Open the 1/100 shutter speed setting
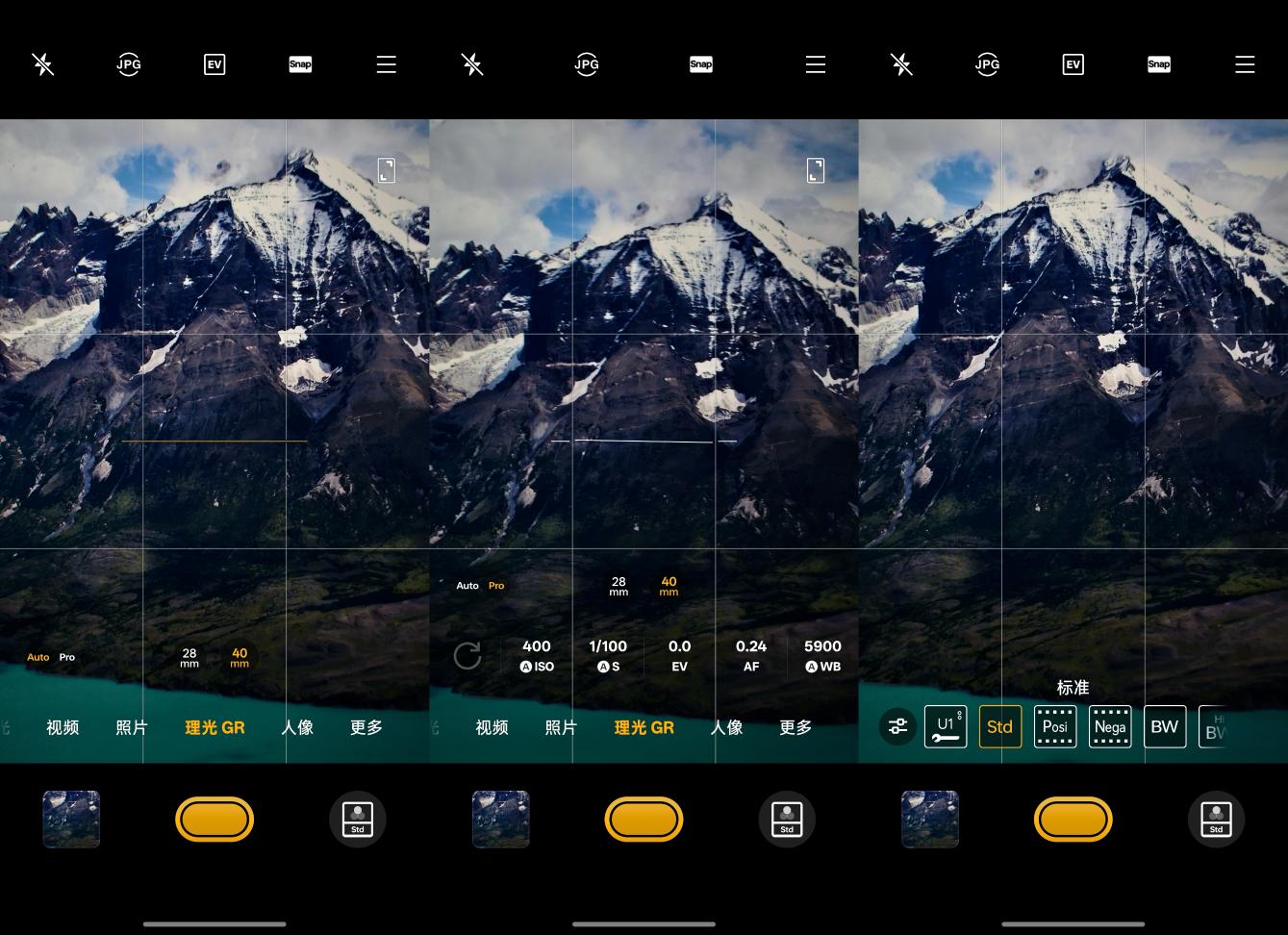Screen dimensions: 1288x935 pos(608,655)
